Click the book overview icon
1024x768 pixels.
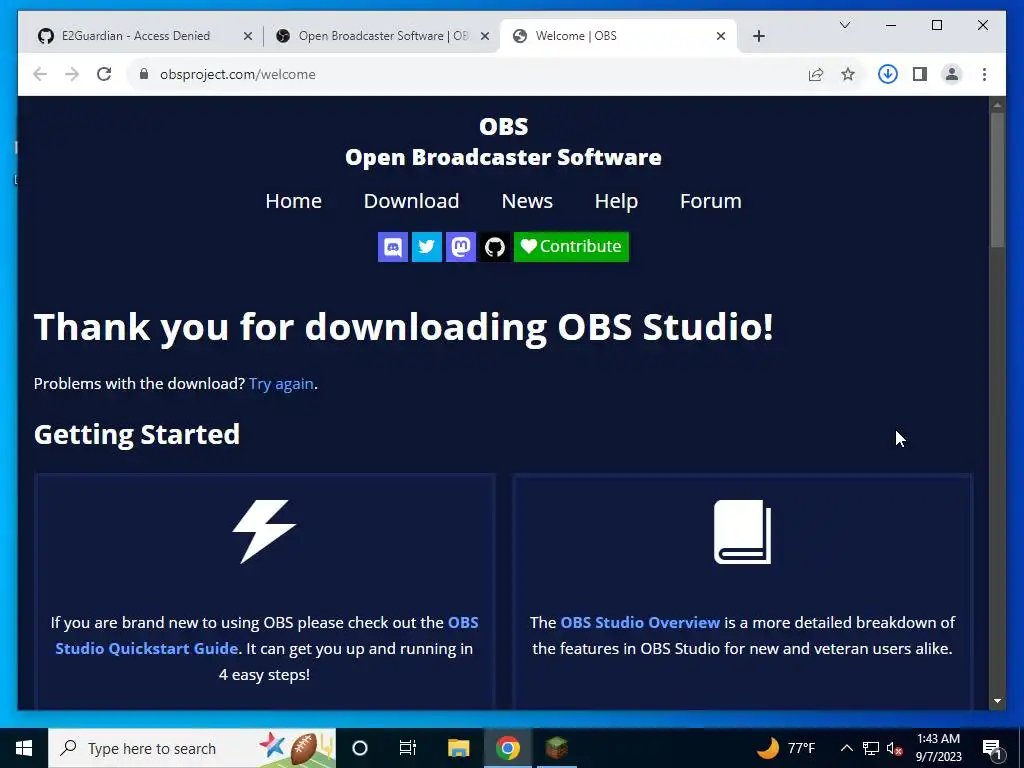(x=743, y=532)
